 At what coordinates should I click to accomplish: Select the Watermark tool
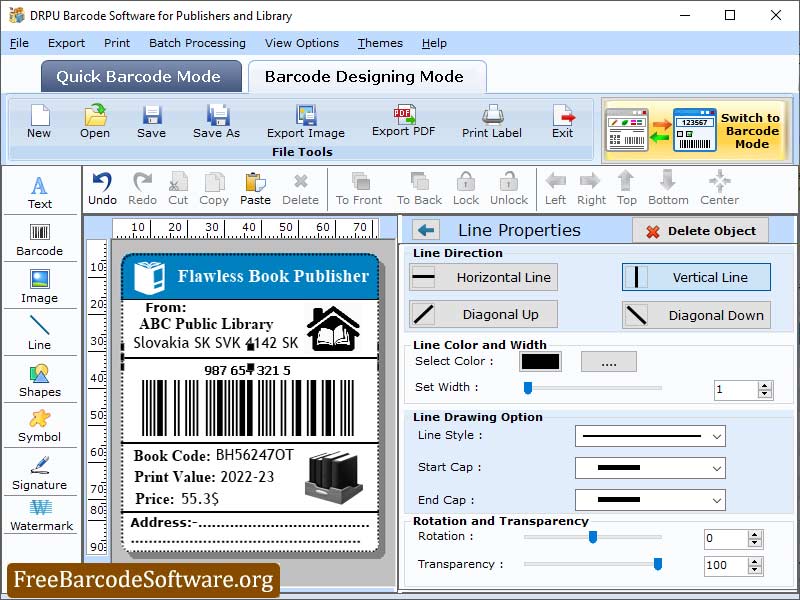(41, 515)
